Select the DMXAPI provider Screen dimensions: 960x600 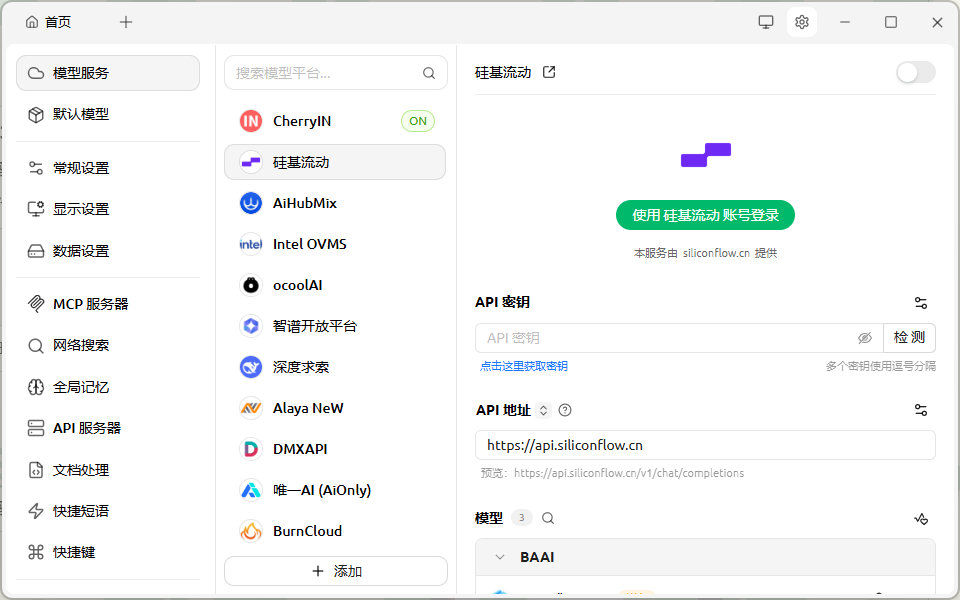335,449
